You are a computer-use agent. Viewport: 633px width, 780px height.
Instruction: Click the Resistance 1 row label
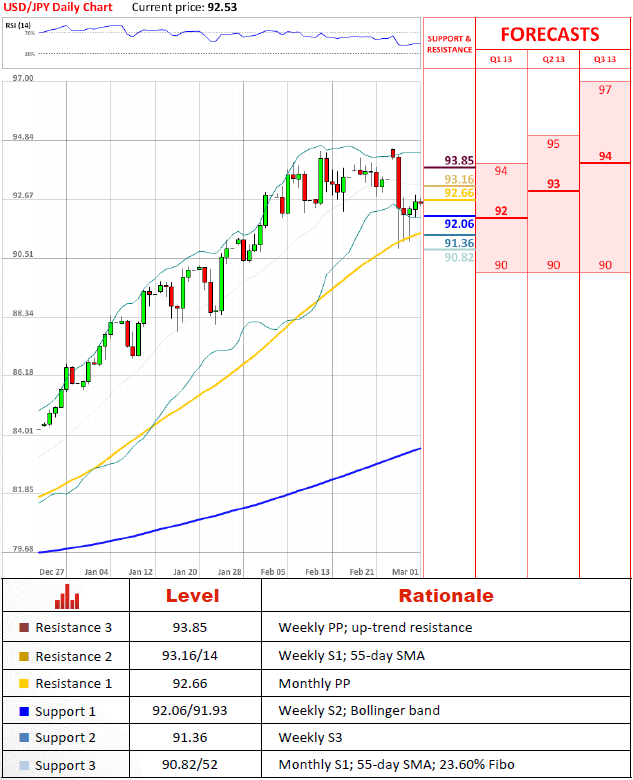74,684
